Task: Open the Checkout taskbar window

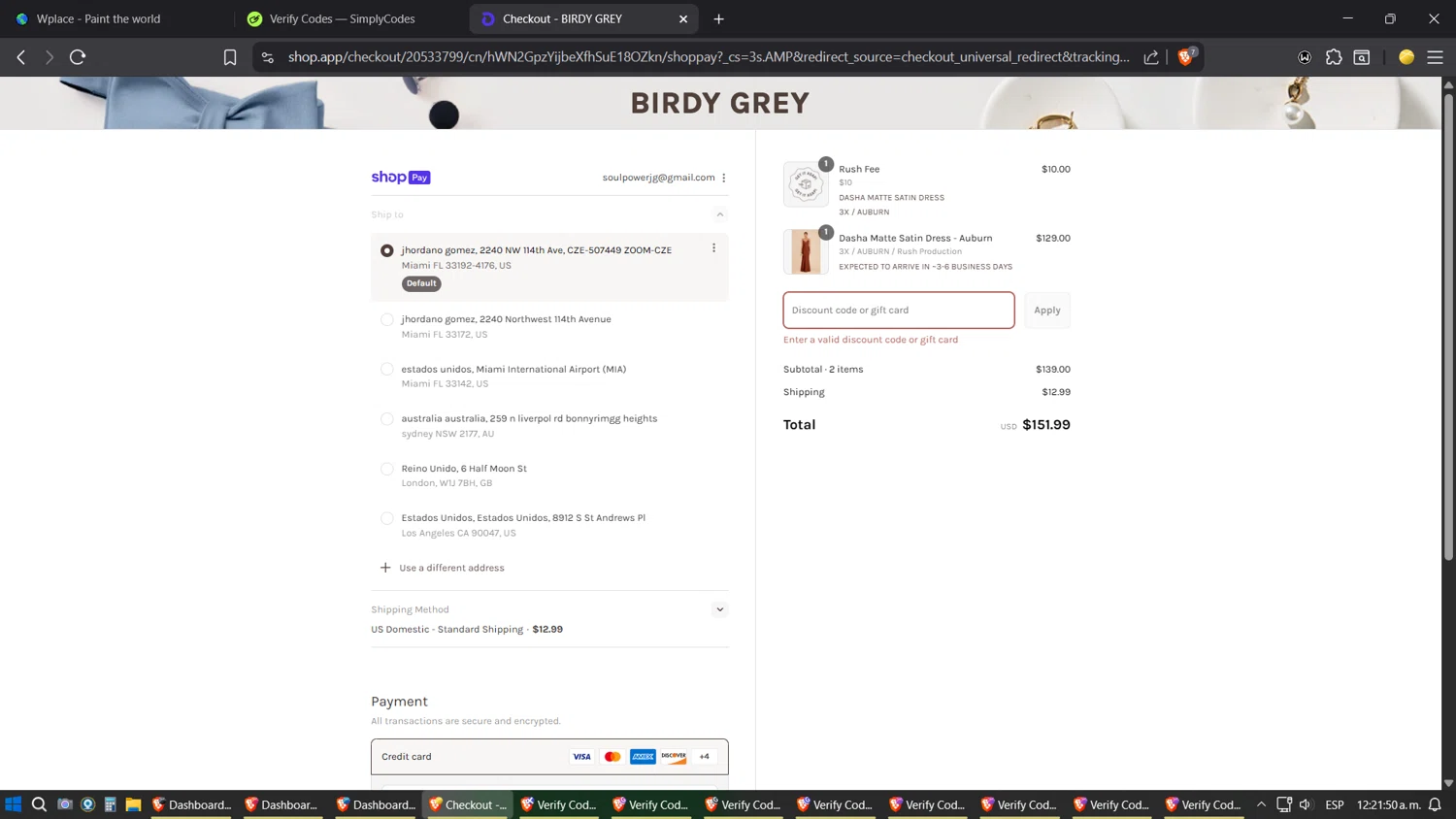Action: [x=469, y=804]
